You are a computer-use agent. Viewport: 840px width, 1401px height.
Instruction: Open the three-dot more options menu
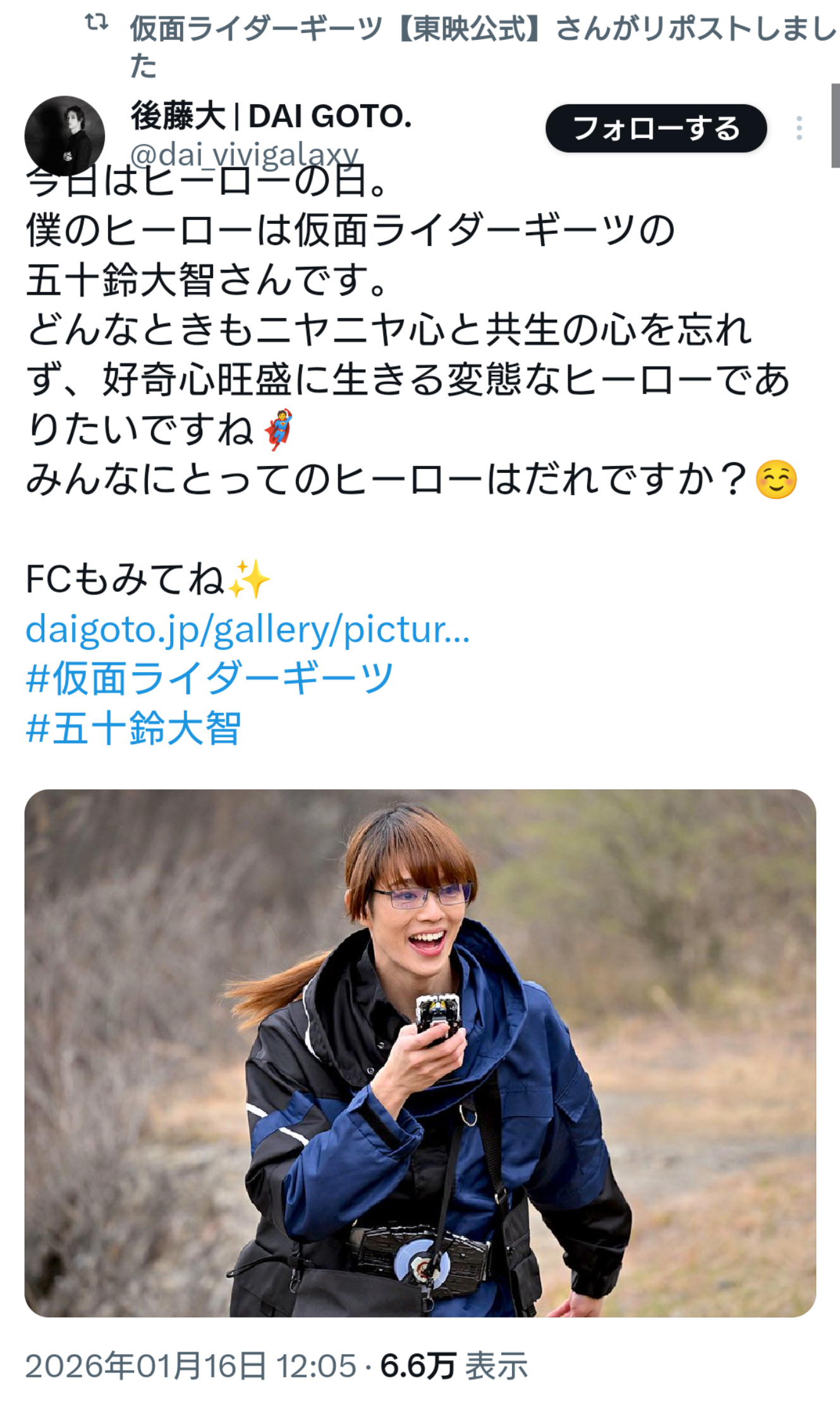799,128
